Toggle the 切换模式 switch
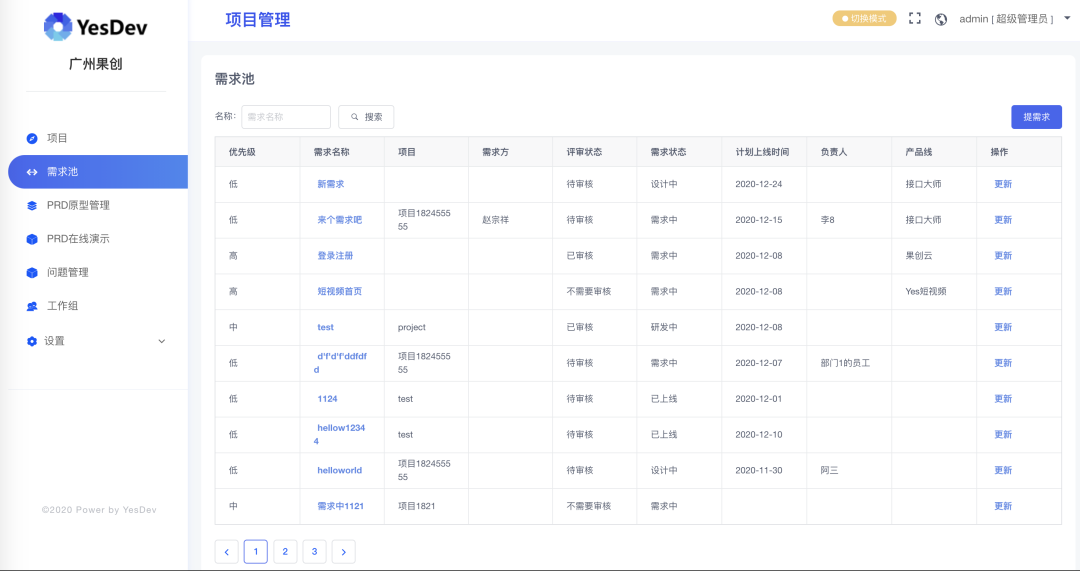 coord(864,19)
